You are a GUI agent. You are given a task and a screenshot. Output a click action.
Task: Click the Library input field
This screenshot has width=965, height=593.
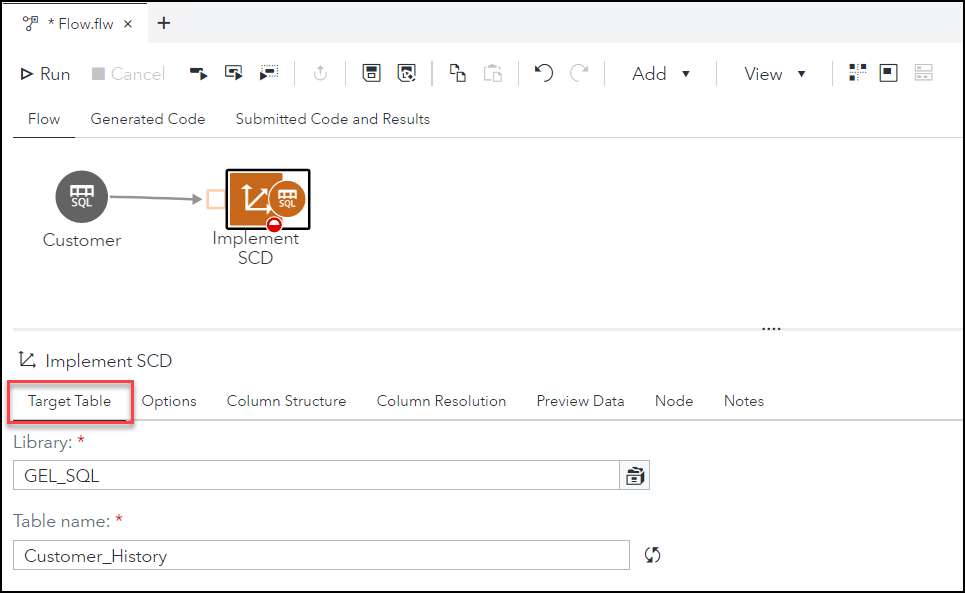click(x=316, y=476)
